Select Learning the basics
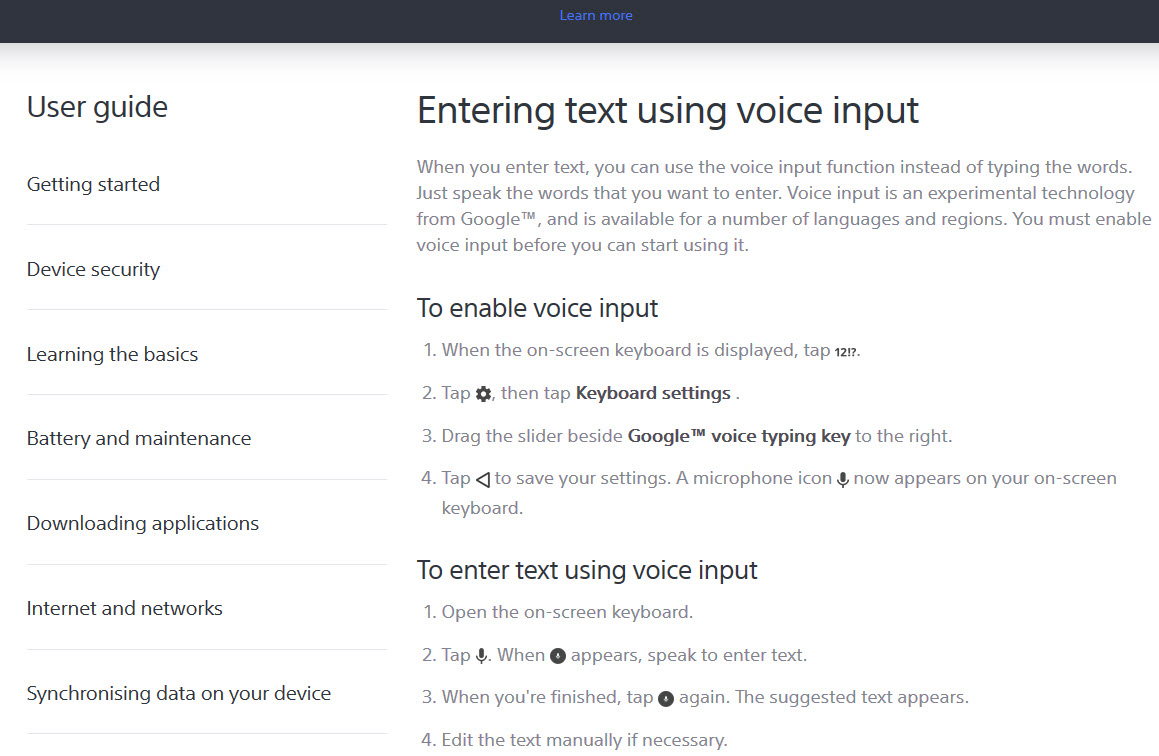This screenshot has width=1159, height=756. tap(112, 354)
